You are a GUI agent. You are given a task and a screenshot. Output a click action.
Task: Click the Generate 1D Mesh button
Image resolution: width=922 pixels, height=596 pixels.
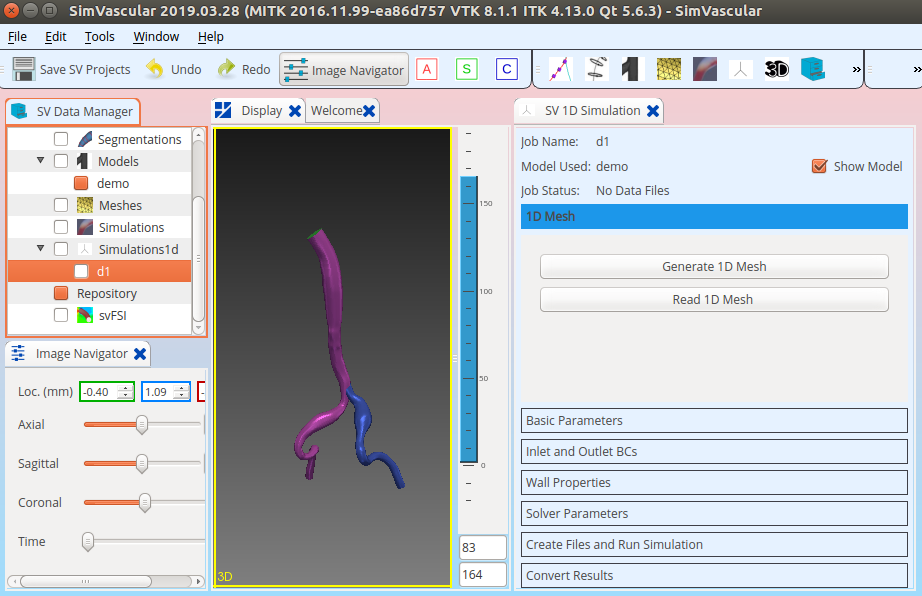(714, 266)
